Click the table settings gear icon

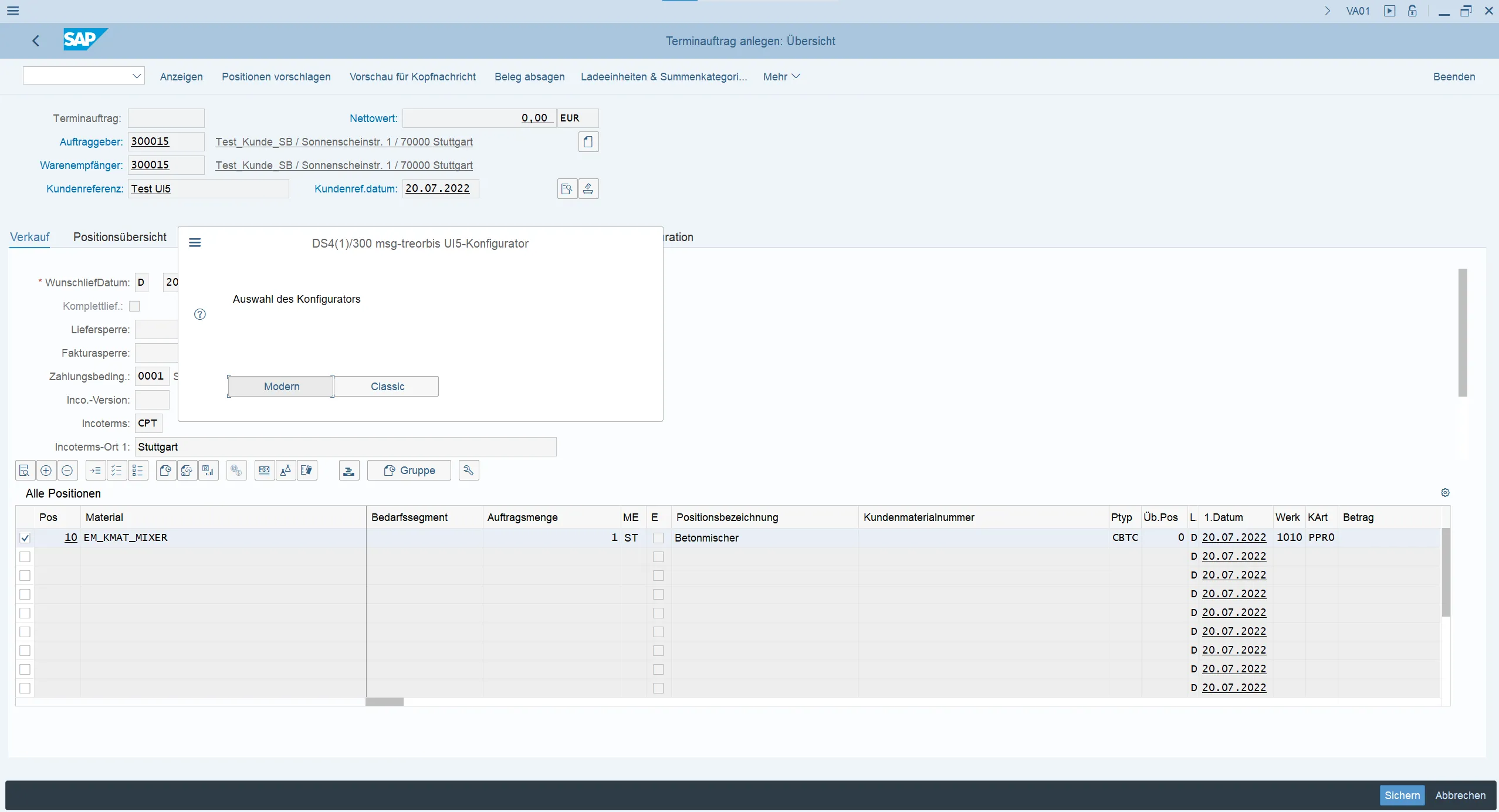click(1445, 493)
